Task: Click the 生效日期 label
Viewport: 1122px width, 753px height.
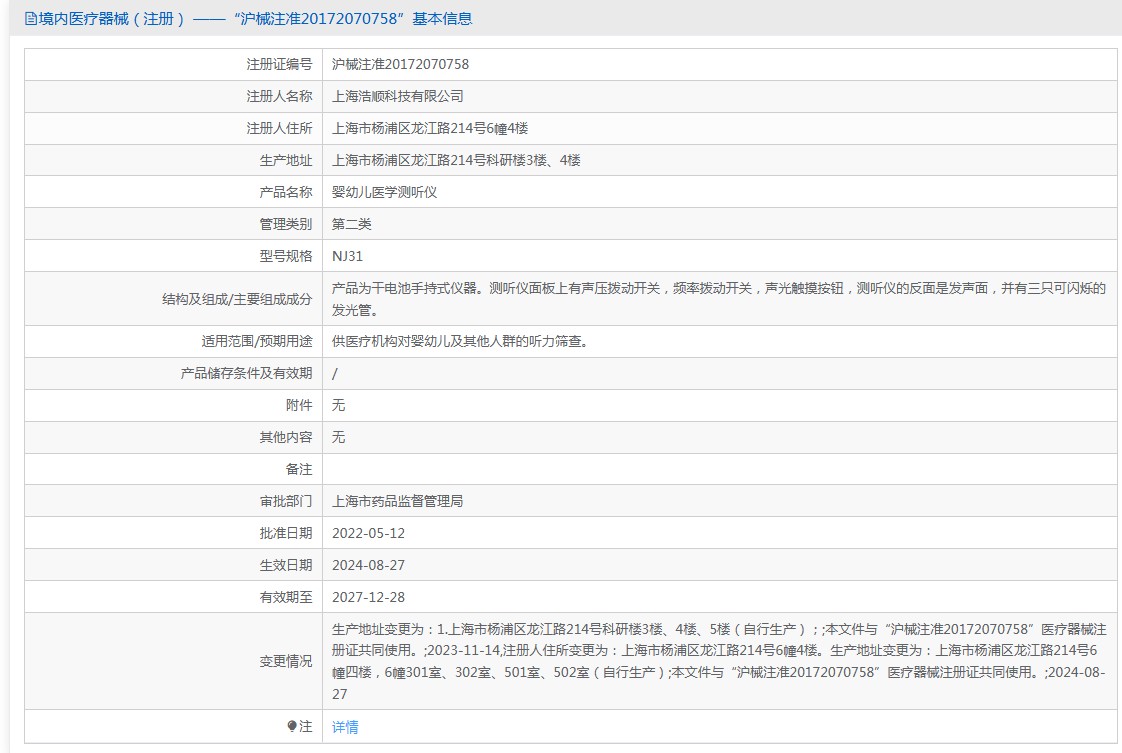Action: [286, 565]
